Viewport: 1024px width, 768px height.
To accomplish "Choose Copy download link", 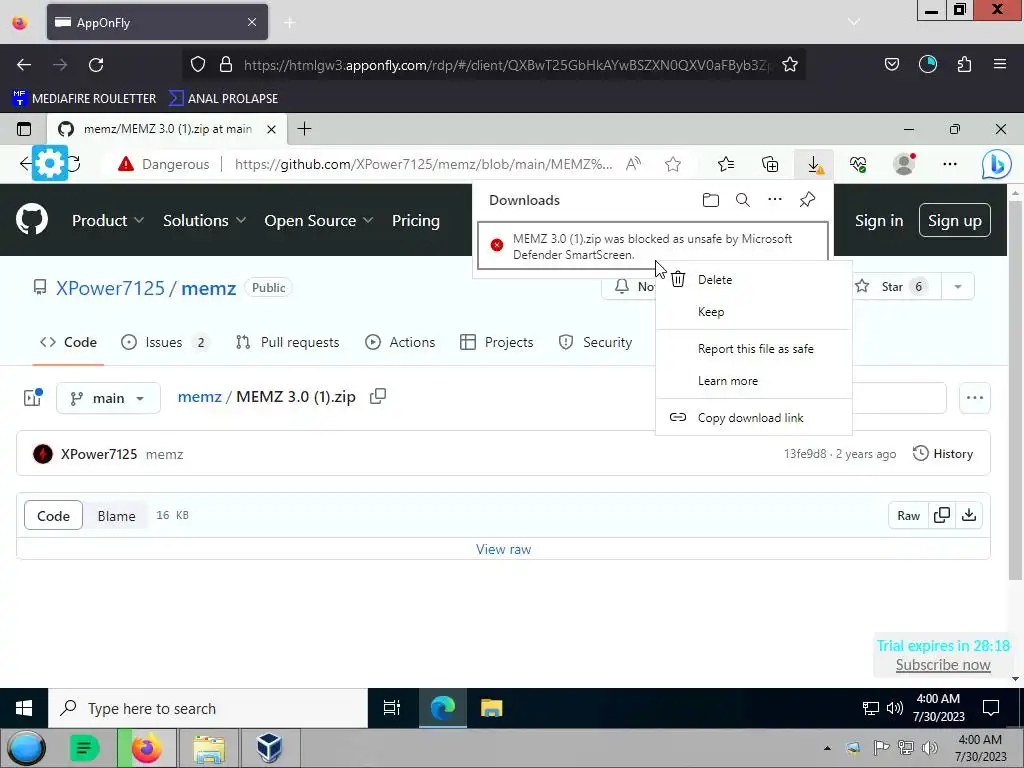I will [x=754, y=418].
